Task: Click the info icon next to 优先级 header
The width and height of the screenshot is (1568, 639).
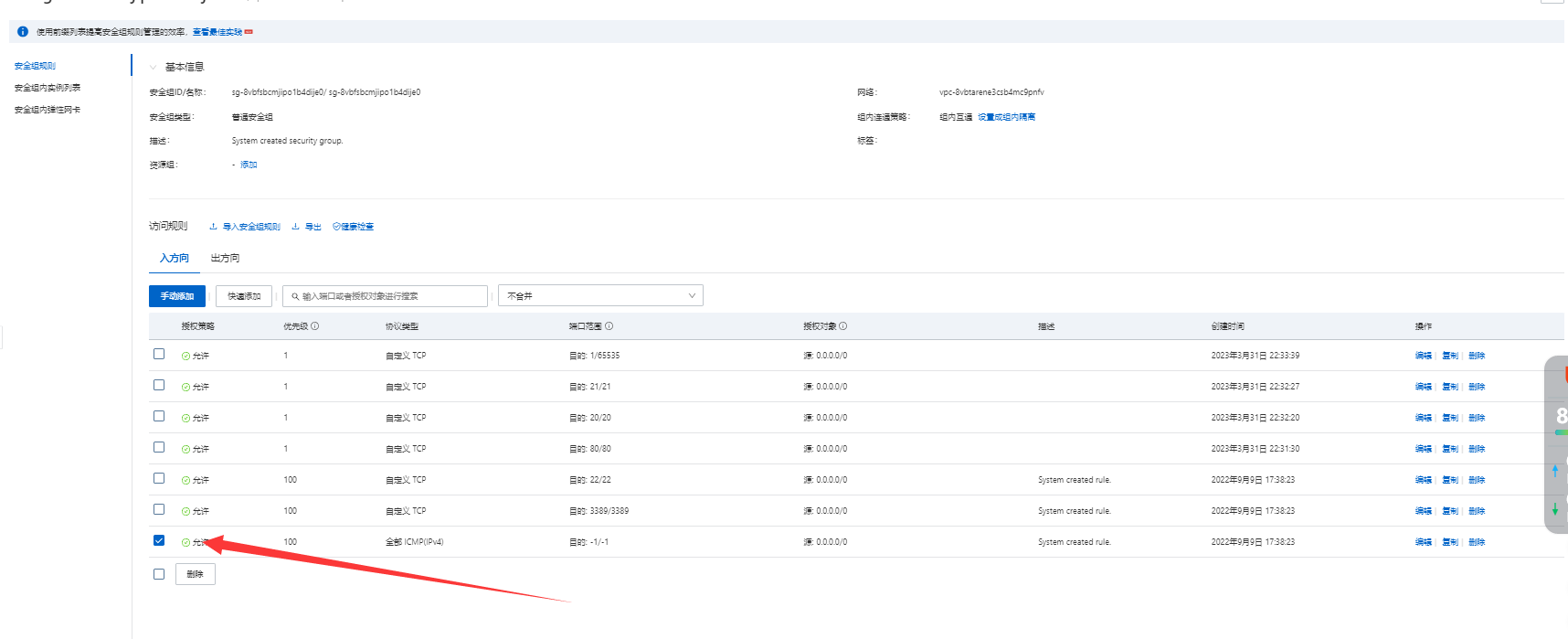Action: point(314,325)
